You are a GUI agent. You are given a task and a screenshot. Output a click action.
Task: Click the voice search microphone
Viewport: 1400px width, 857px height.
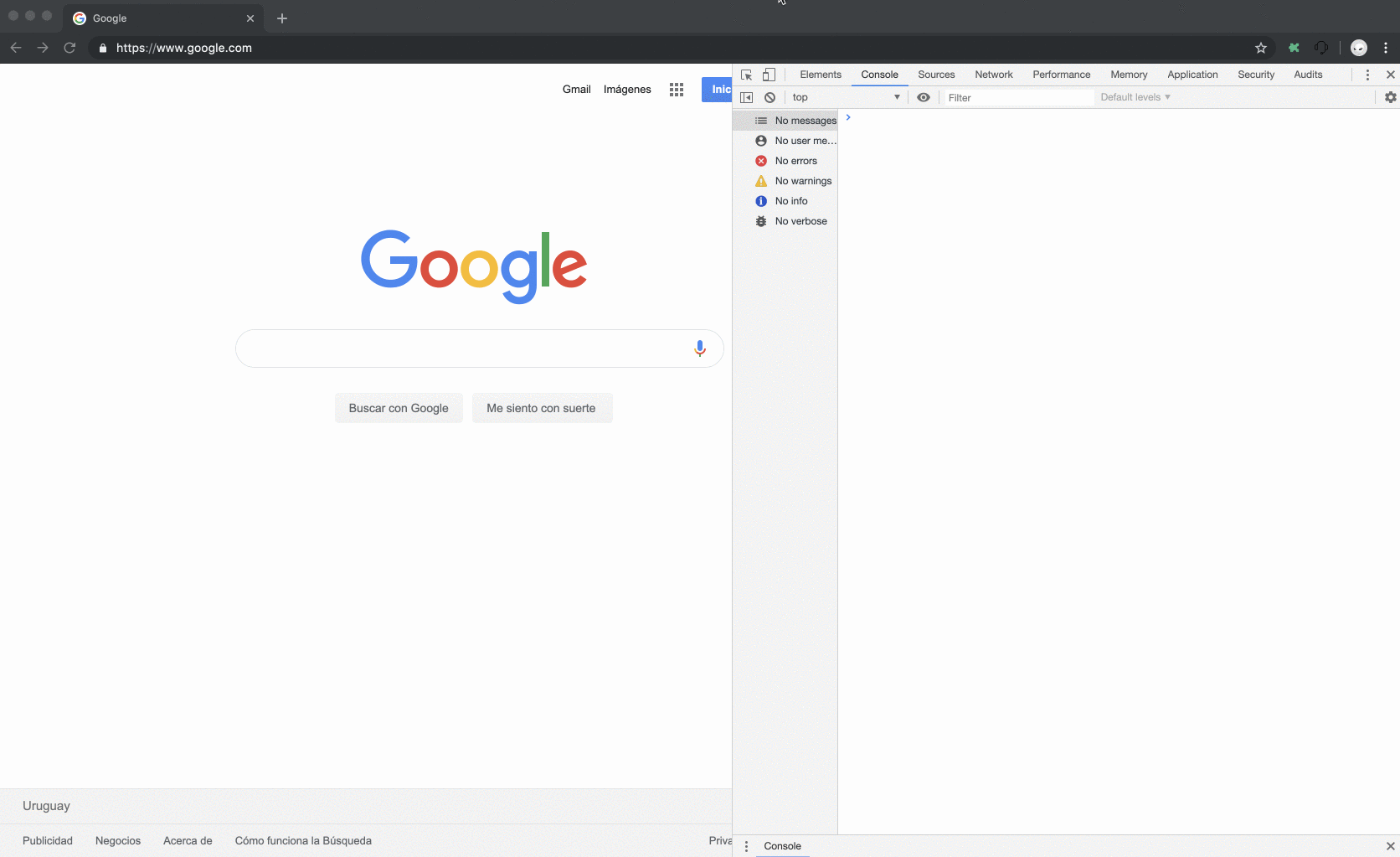(700, 348)
